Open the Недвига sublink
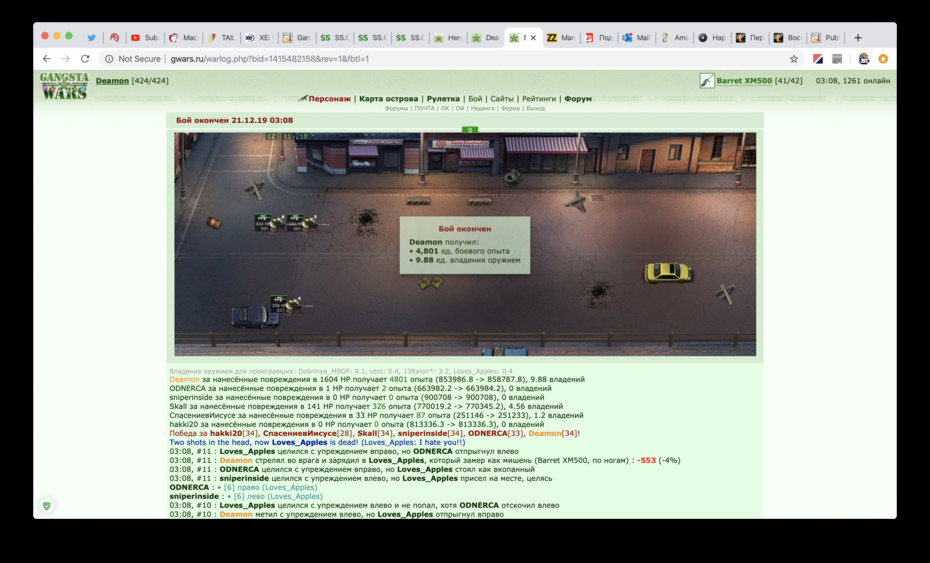This screenshot has height=563, width=930. coord(482,108)
